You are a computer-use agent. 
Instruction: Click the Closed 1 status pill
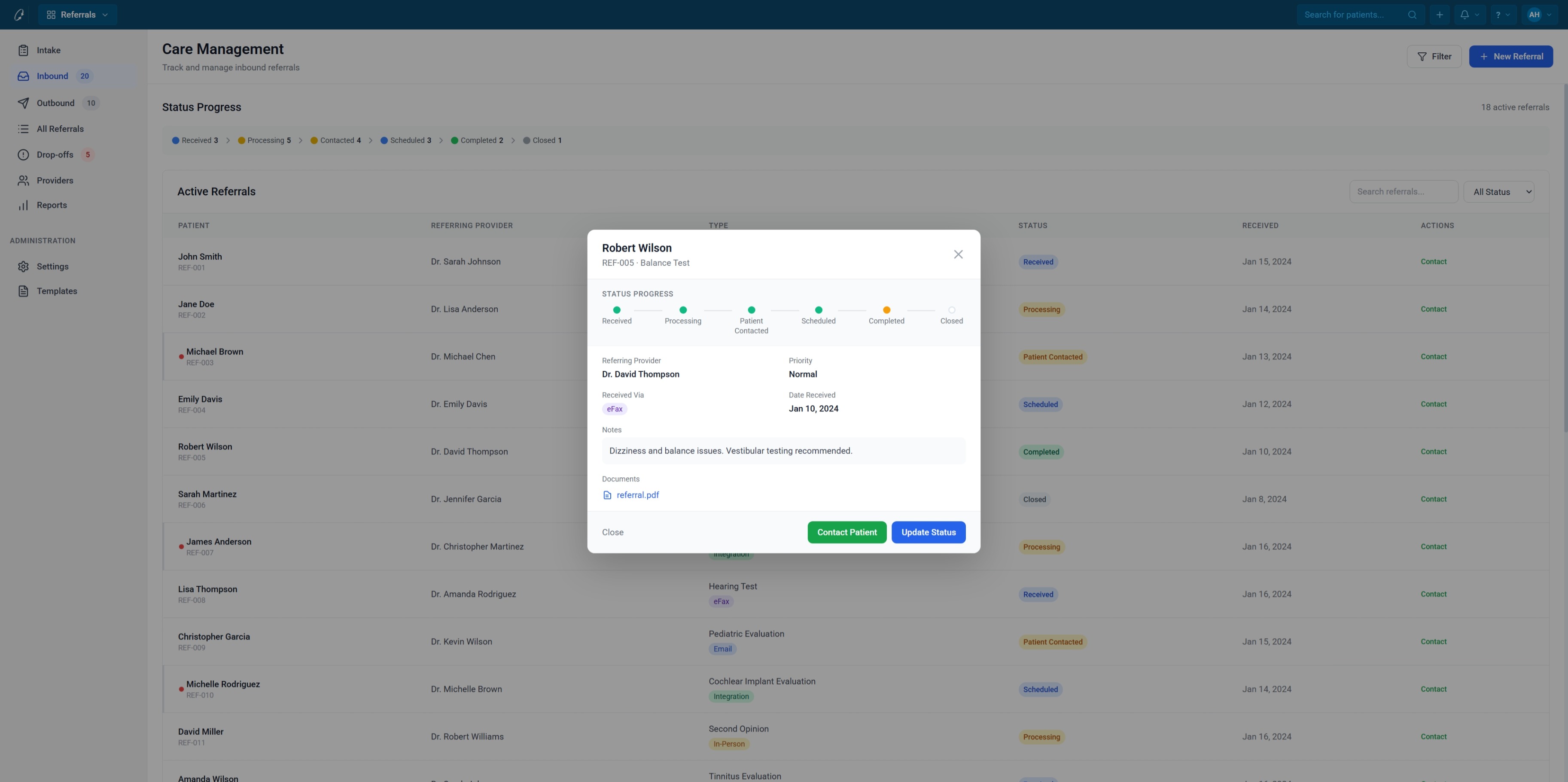542,140
